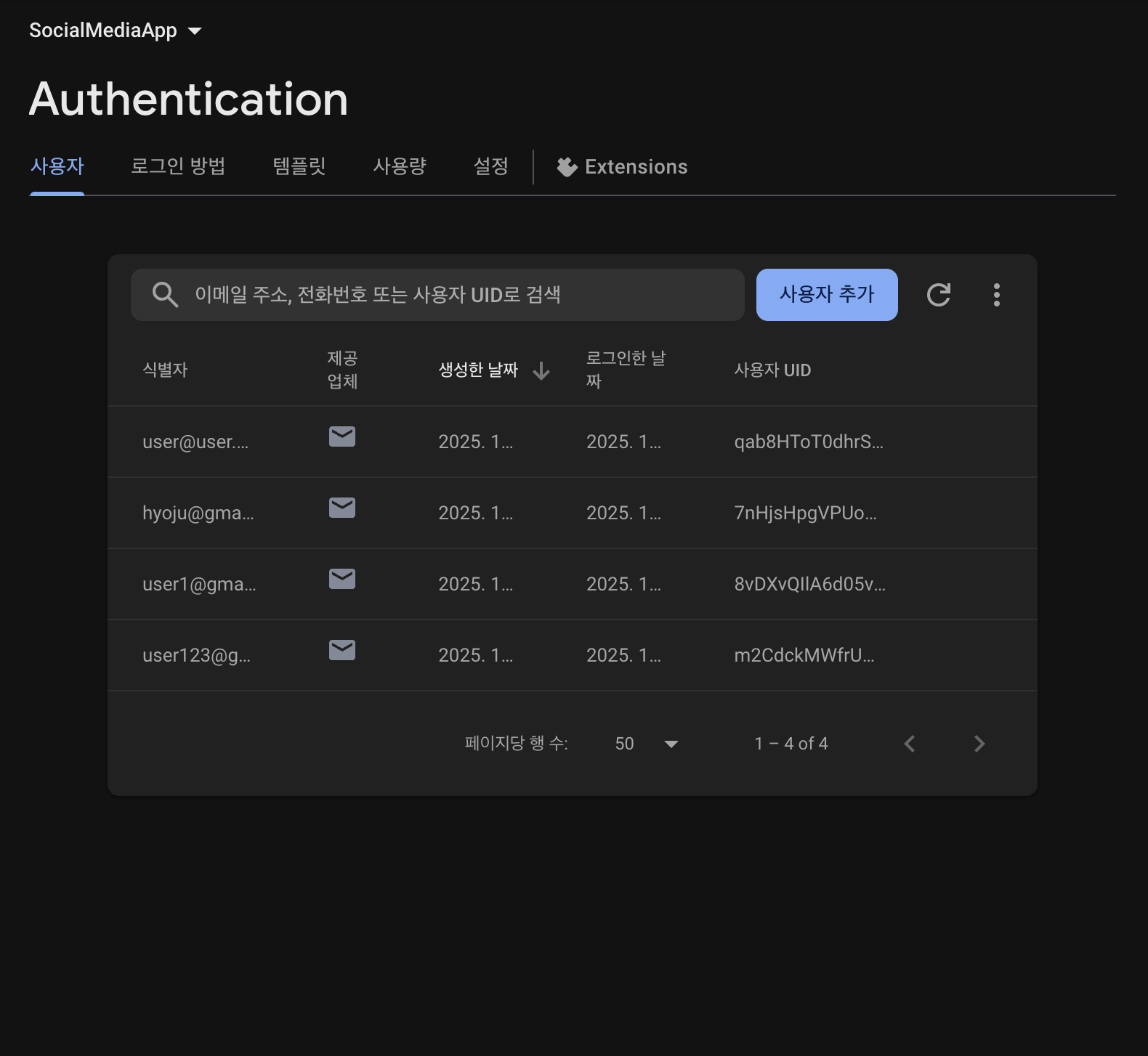Click the 제공업체 column header

pos(342,370)
